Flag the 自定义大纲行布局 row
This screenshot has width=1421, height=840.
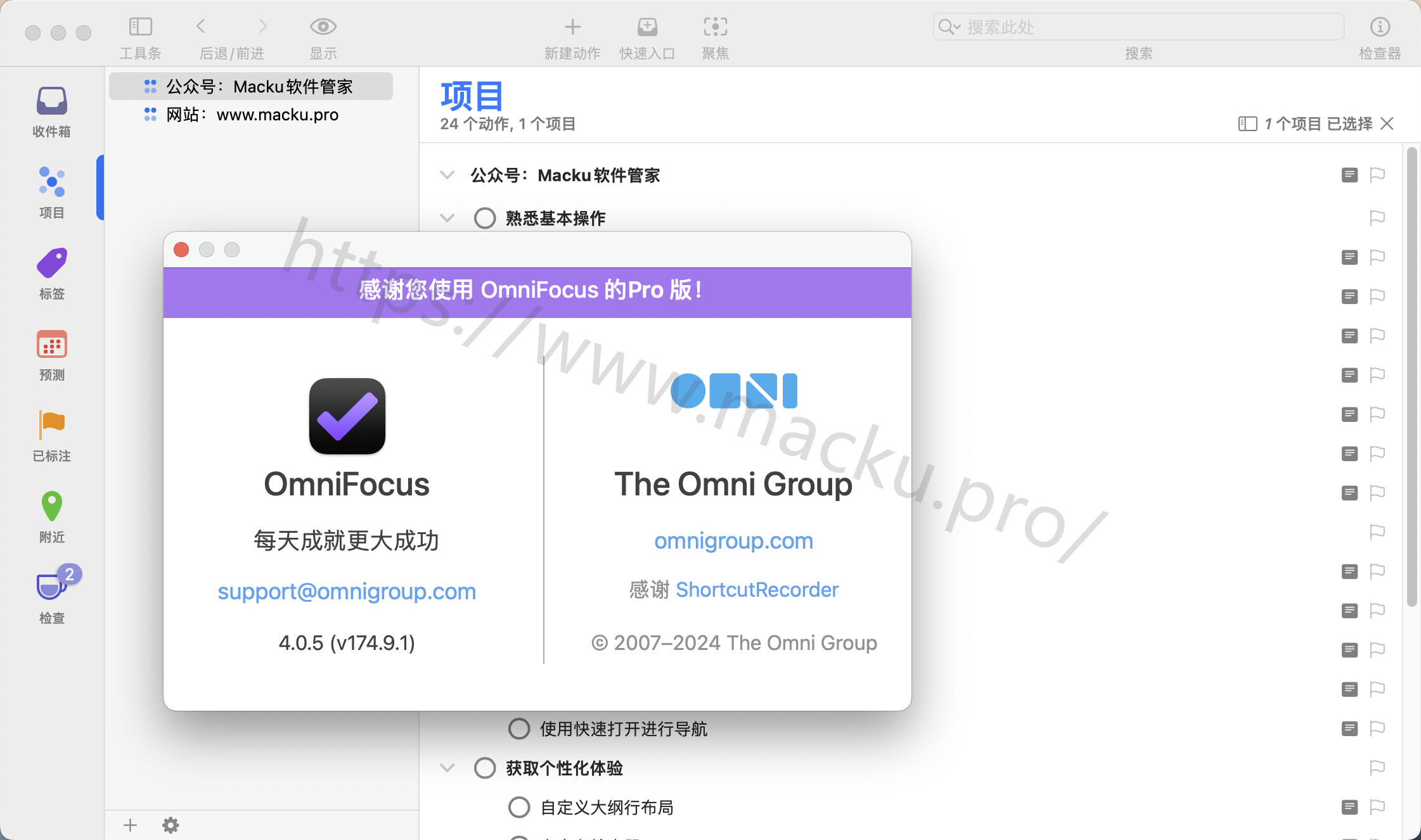[1377, 807]
